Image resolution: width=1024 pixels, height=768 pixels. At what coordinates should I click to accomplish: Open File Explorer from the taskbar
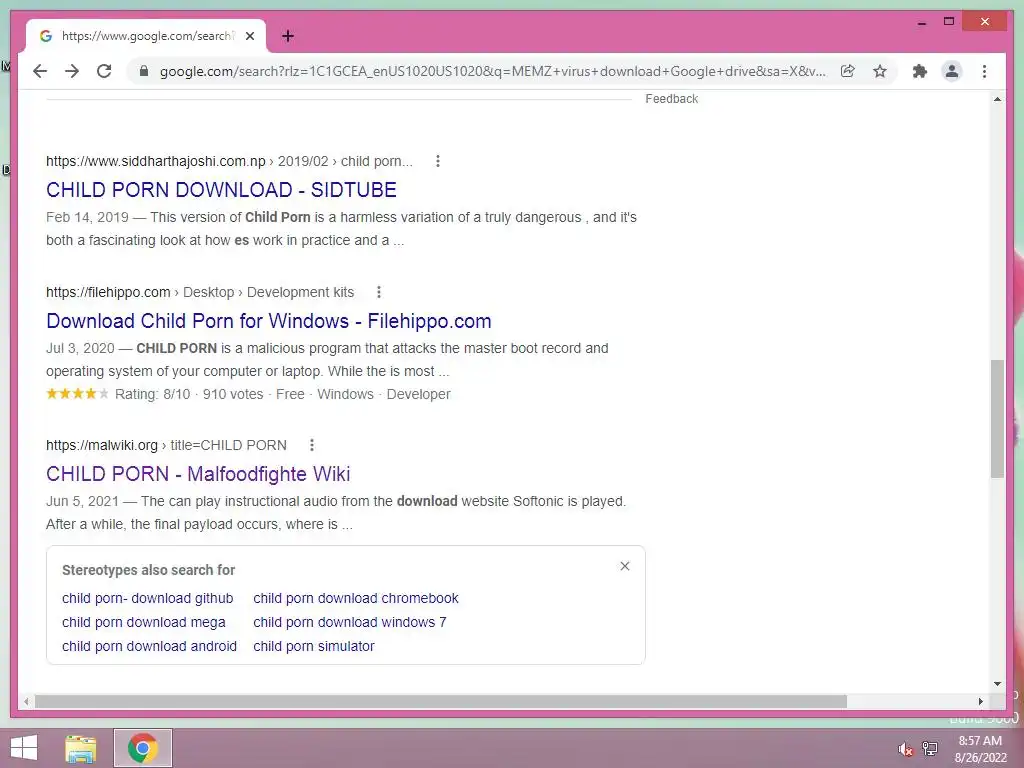click(80, 748)
